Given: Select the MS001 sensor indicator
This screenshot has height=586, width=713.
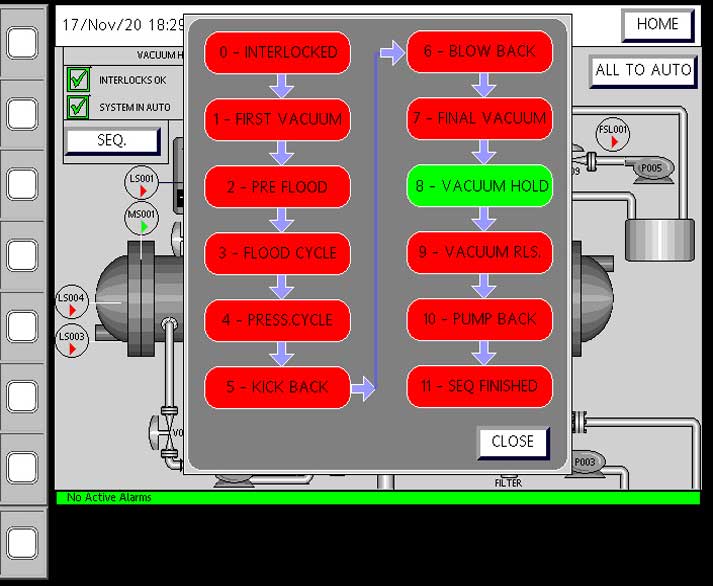Looking at the screenshot, I should [142, 220].
